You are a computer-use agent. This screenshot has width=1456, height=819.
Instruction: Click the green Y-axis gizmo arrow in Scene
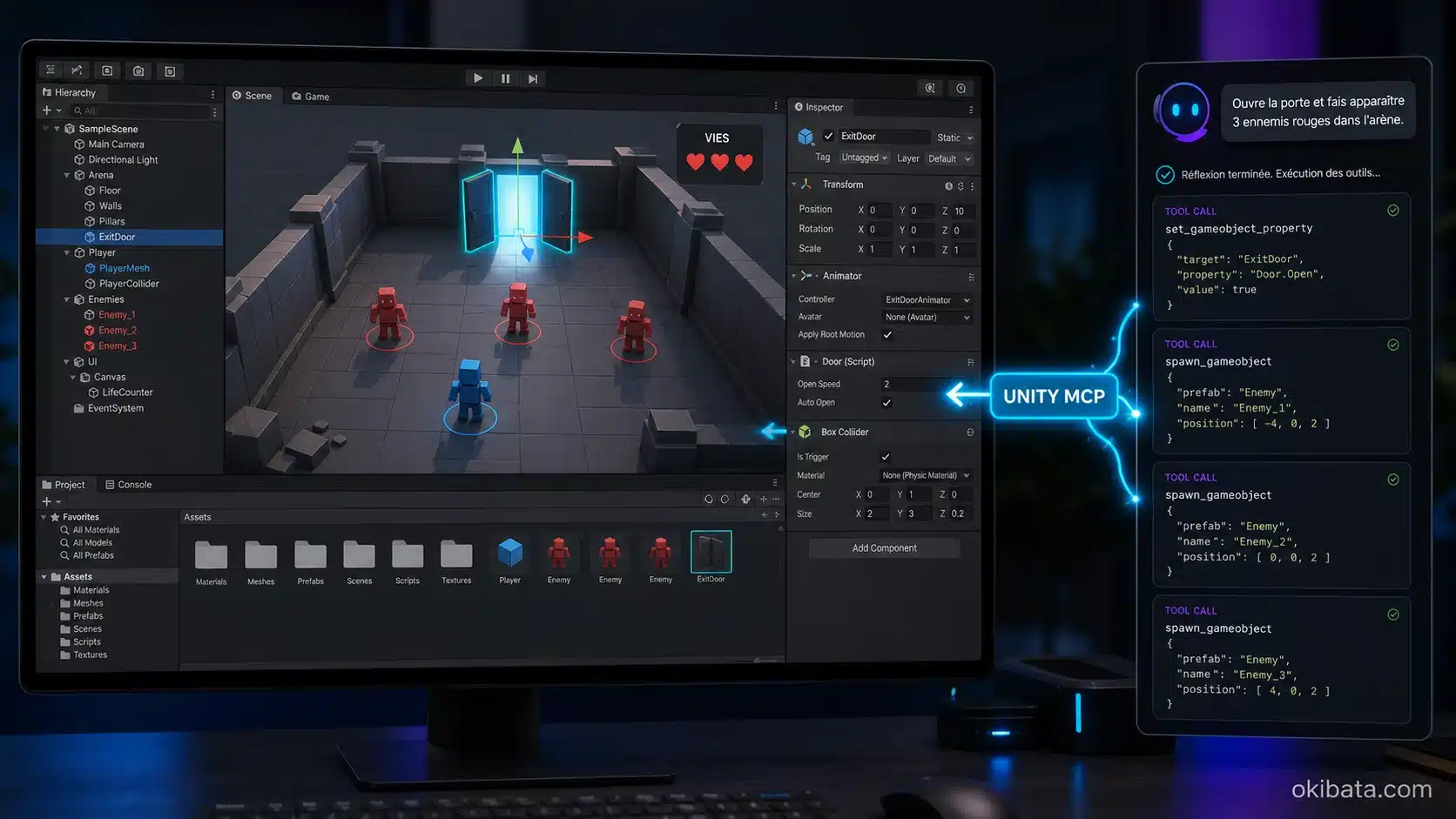517,145
